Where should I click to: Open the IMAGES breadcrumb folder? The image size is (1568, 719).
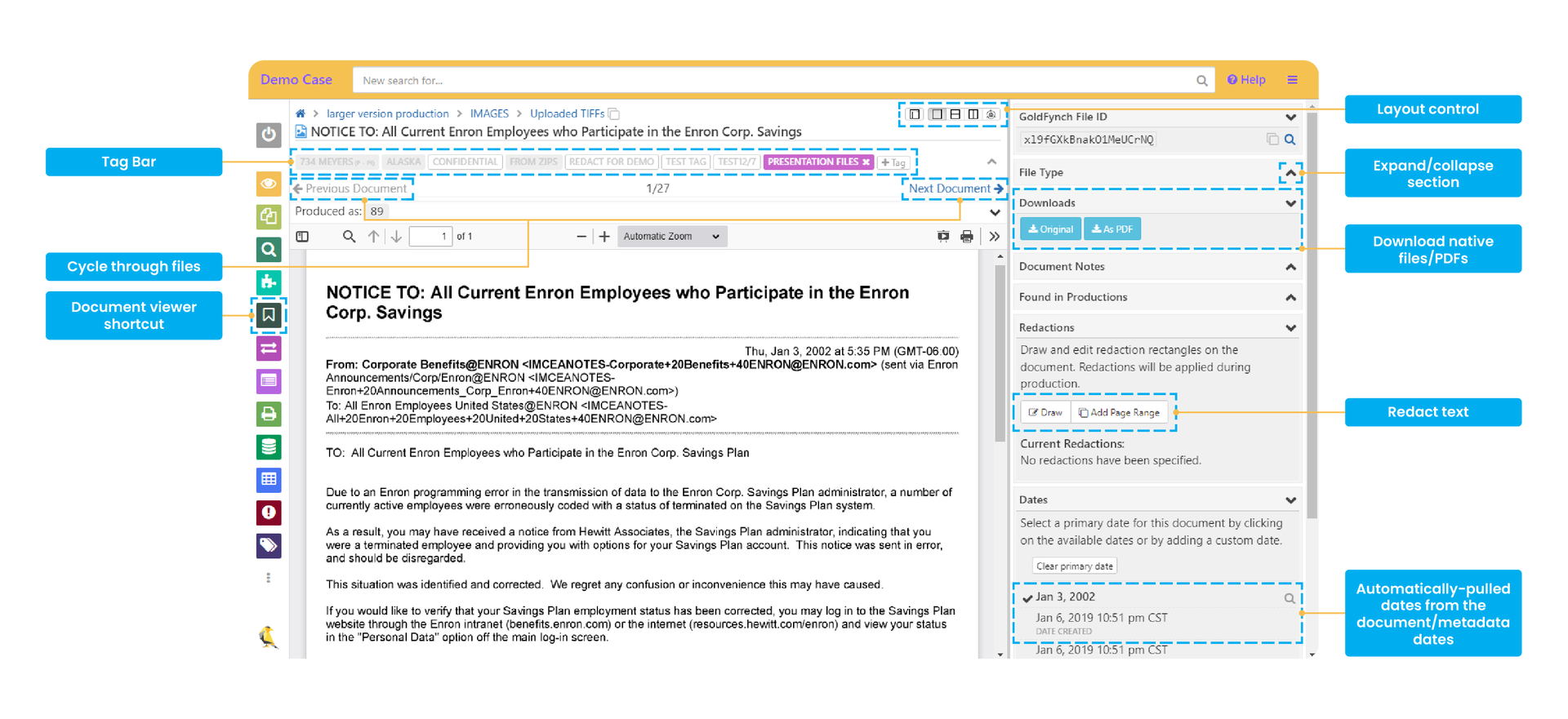click(x=489, y=114)
